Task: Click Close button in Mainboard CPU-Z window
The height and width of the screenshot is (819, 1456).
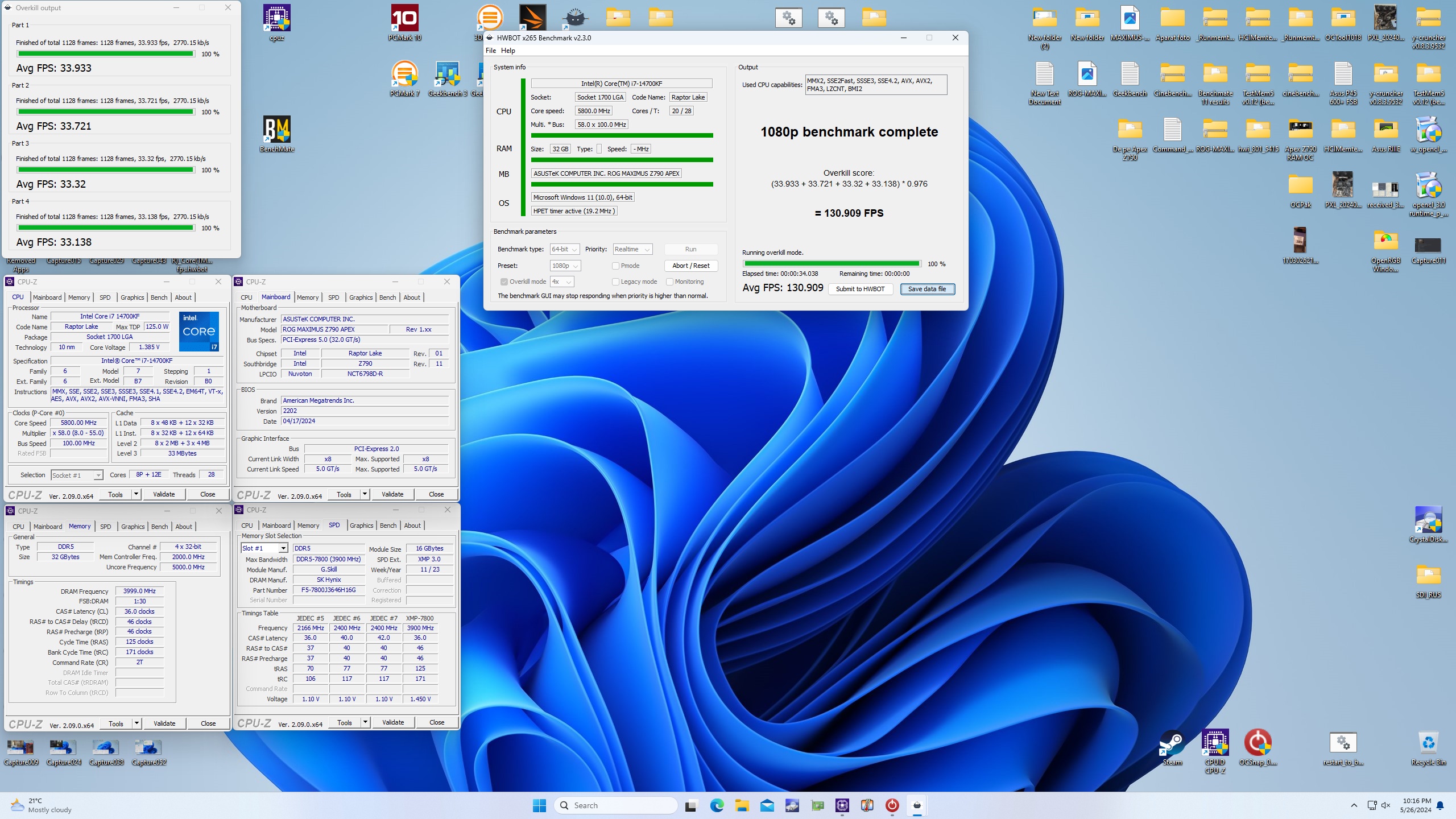Action: [x=436, y=494]
